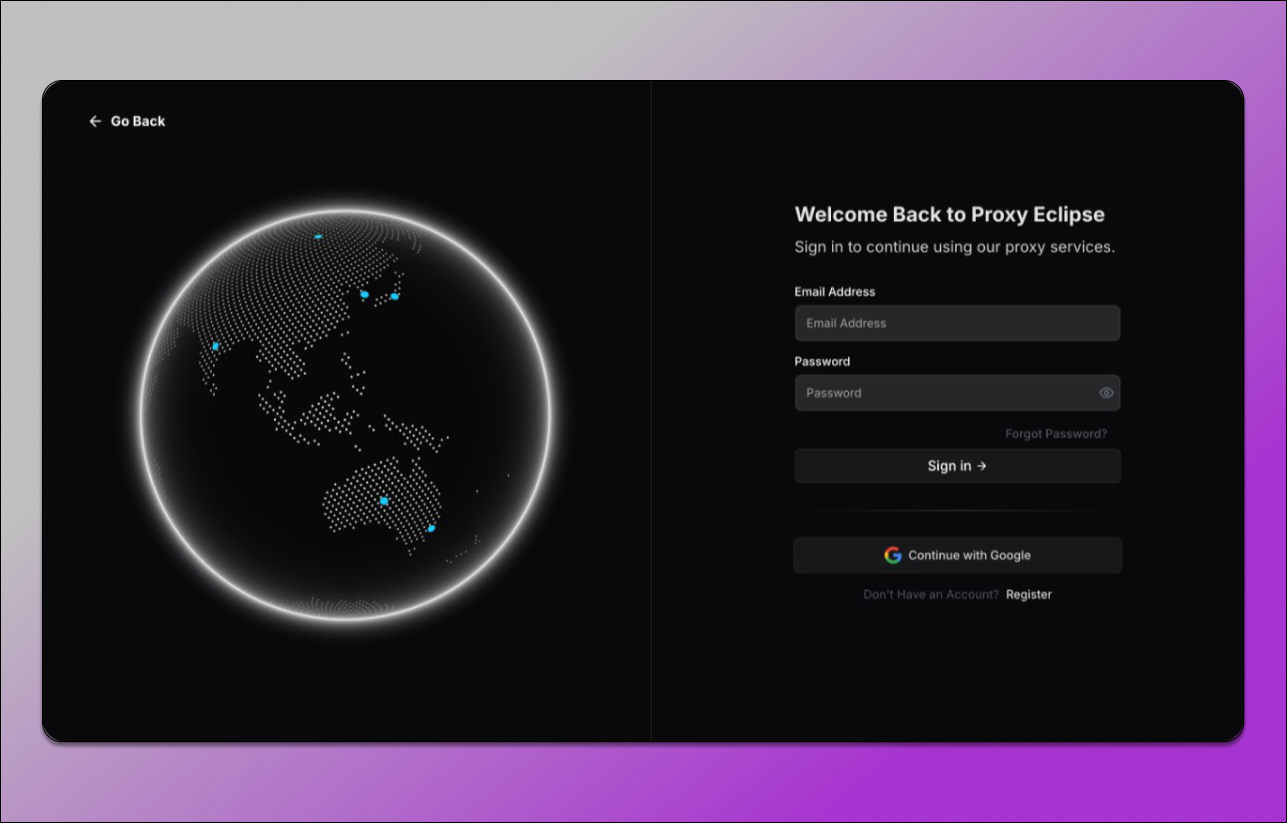Screen dimensions: 1287x823
Task: Click the Continue with Google label
Action: pyautogui.click(x=969, y=555)
